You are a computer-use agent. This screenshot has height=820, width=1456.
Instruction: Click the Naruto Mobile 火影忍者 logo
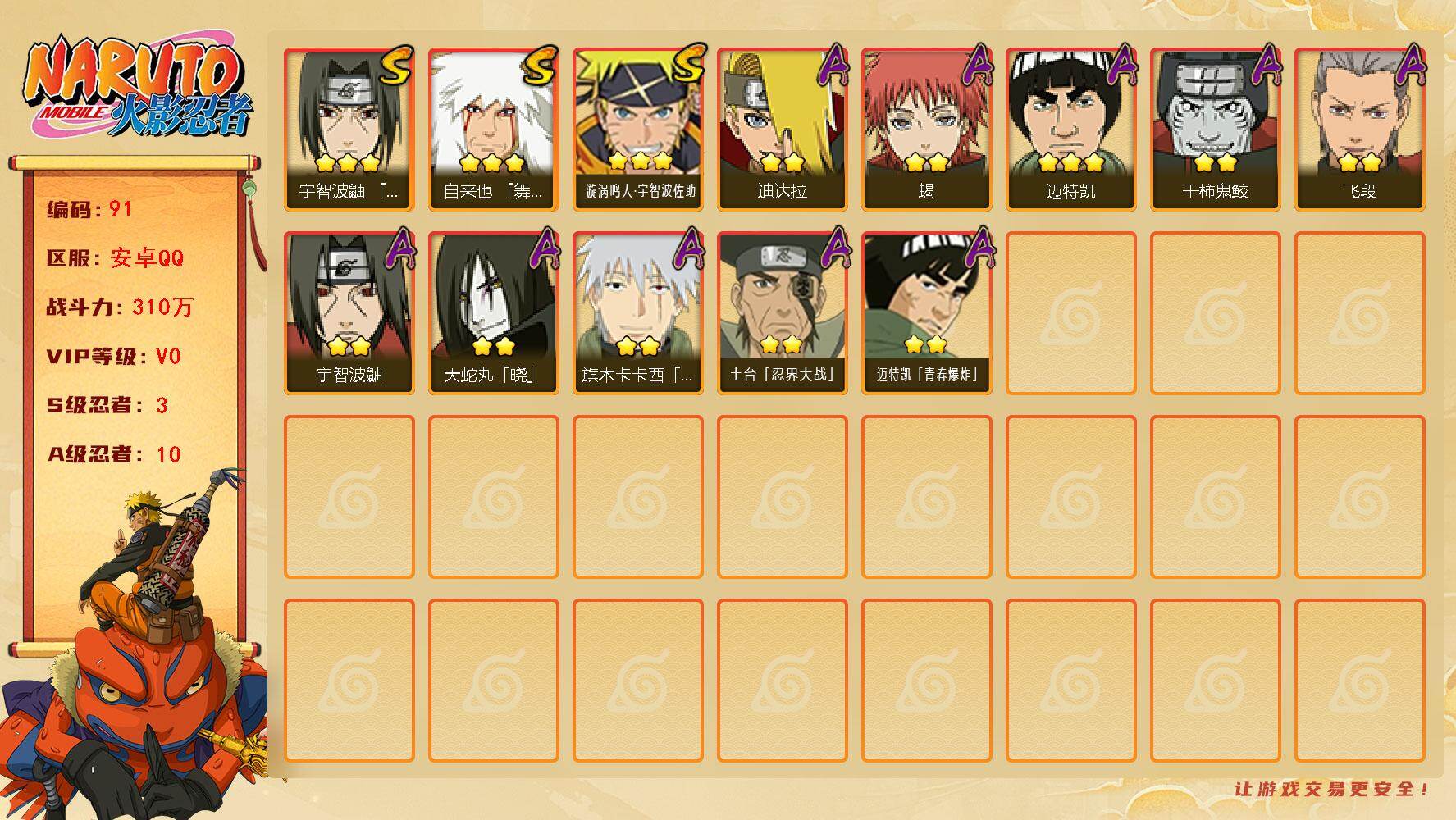pos(138,89)
